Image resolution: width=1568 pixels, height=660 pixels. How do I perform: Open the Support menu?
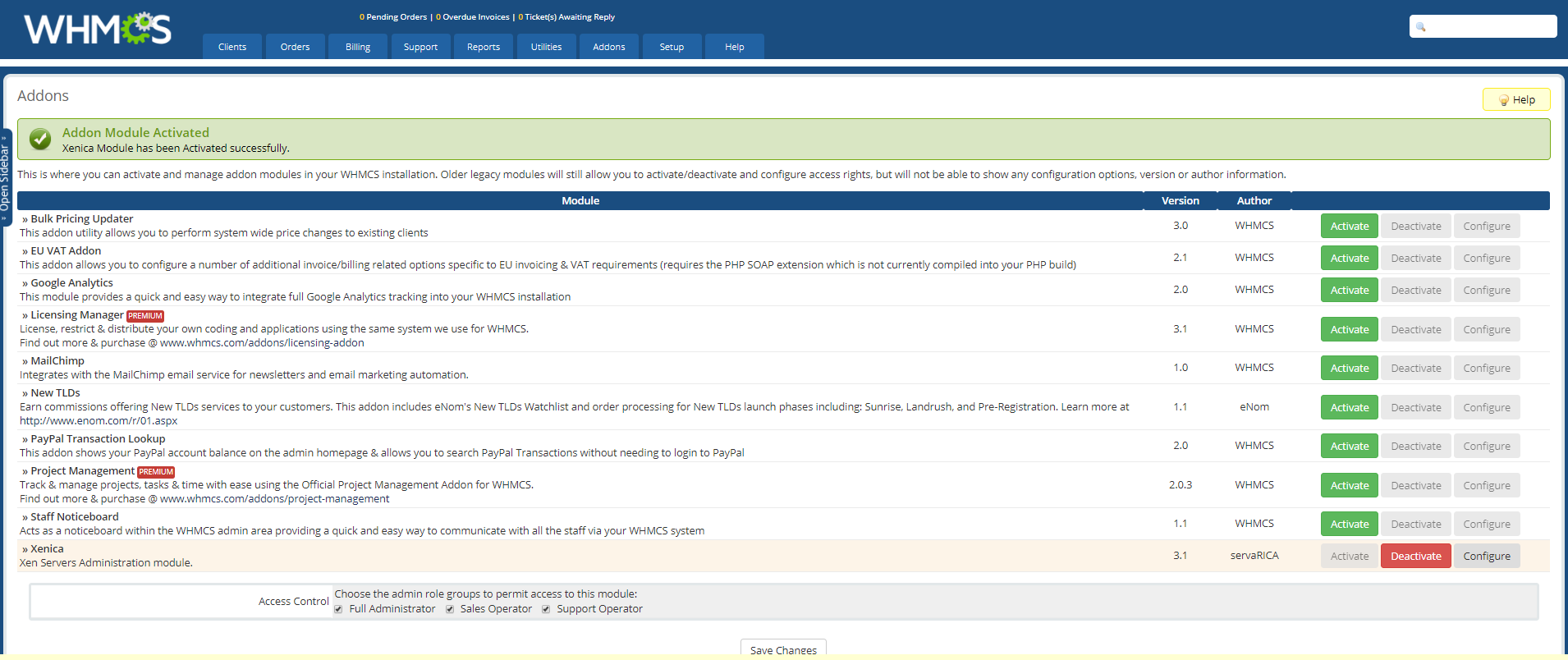click(420, 47)
